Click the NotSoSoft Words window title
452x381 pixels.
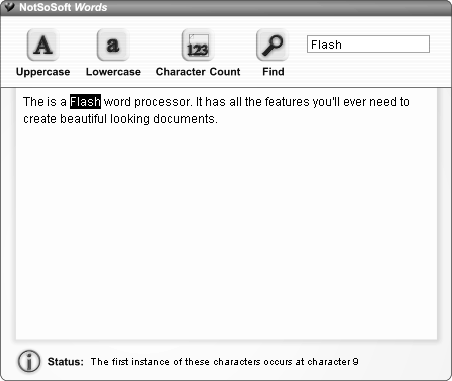click(x=63, y=7)
